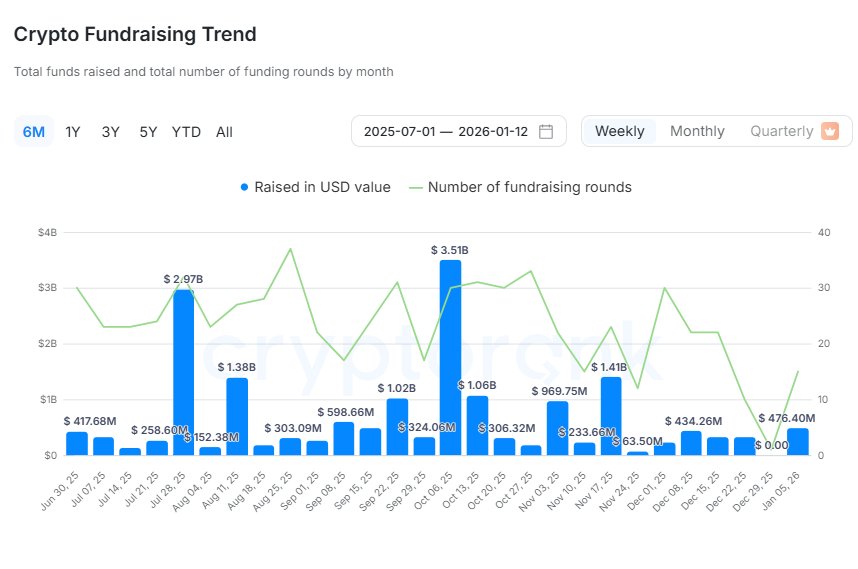This screenshot has height=569, width=858.
Task: Select the YTD time range
Action: (186, 132)
